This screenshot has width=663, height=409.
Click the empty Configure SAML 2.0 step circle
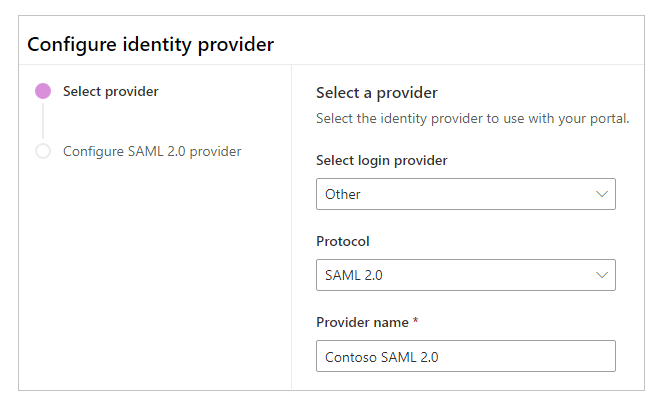43,151
